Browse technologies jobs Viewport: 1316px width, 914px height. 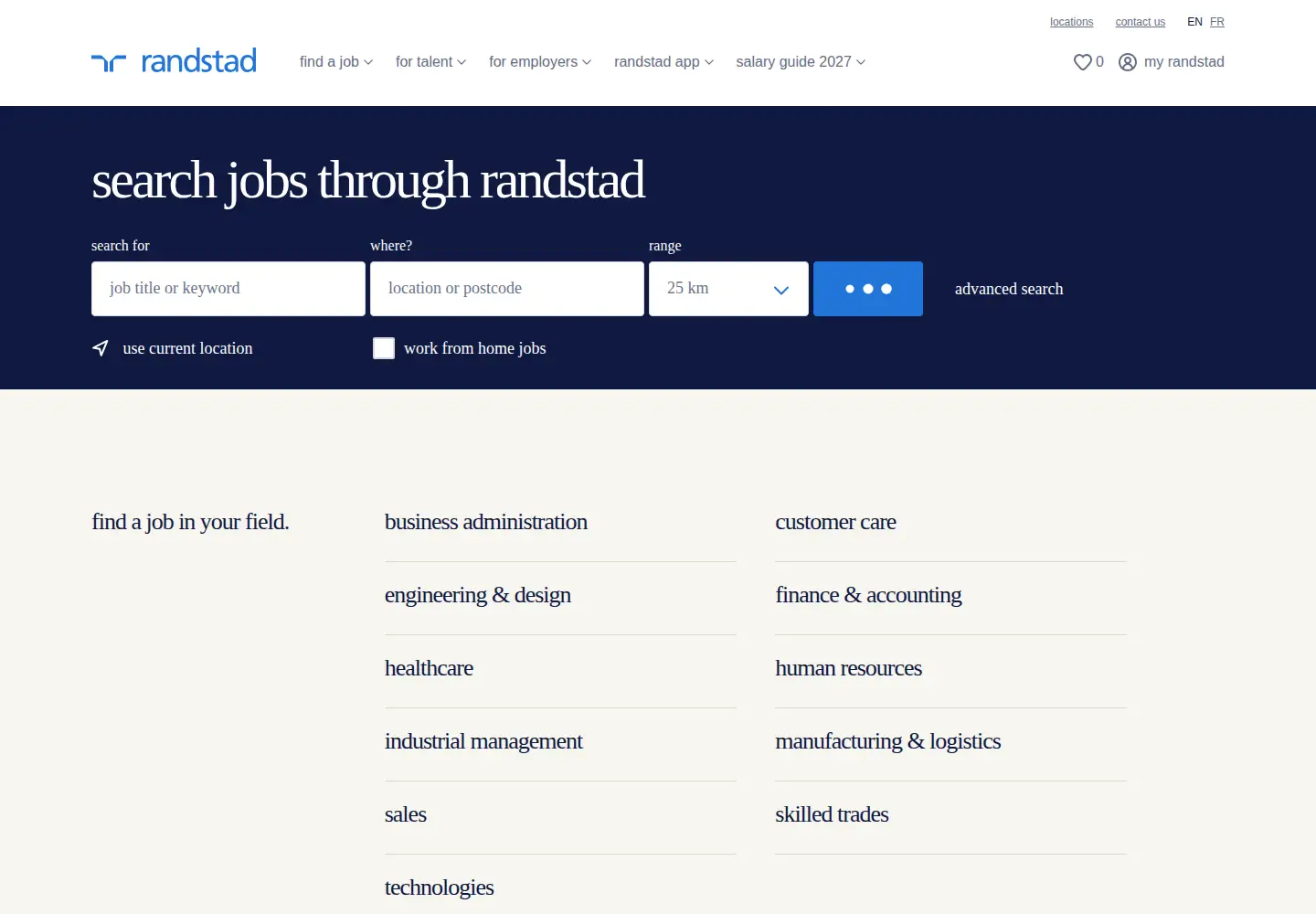coord(440,887)
